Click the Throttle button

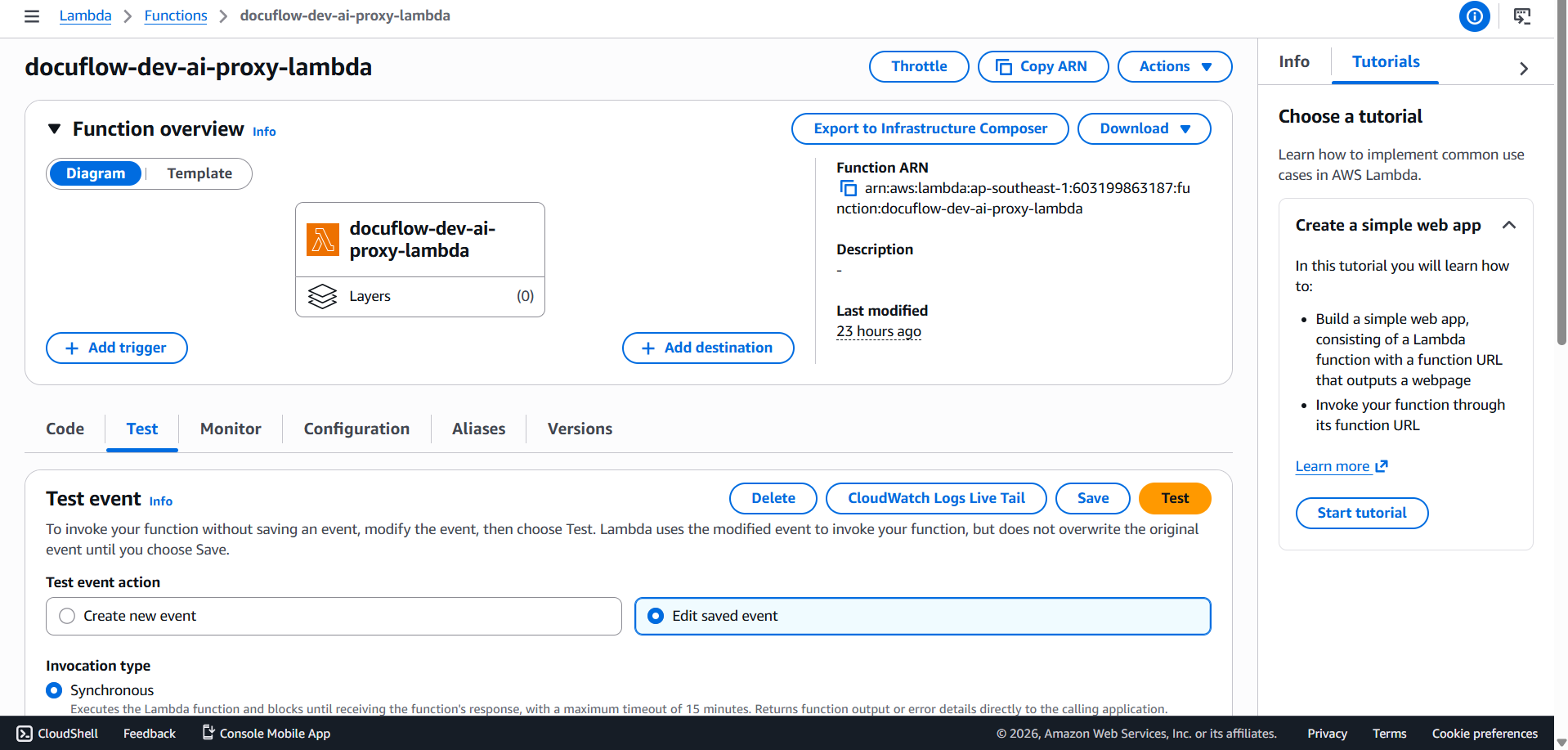tap(919, 67)
